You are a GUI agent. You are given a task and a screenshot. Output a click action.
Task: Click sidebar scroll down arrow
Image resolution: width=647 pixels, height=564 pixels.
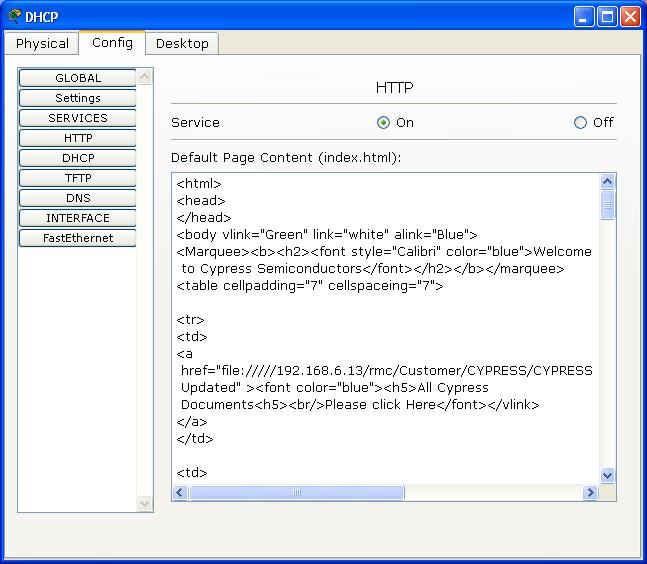(144, 503)
